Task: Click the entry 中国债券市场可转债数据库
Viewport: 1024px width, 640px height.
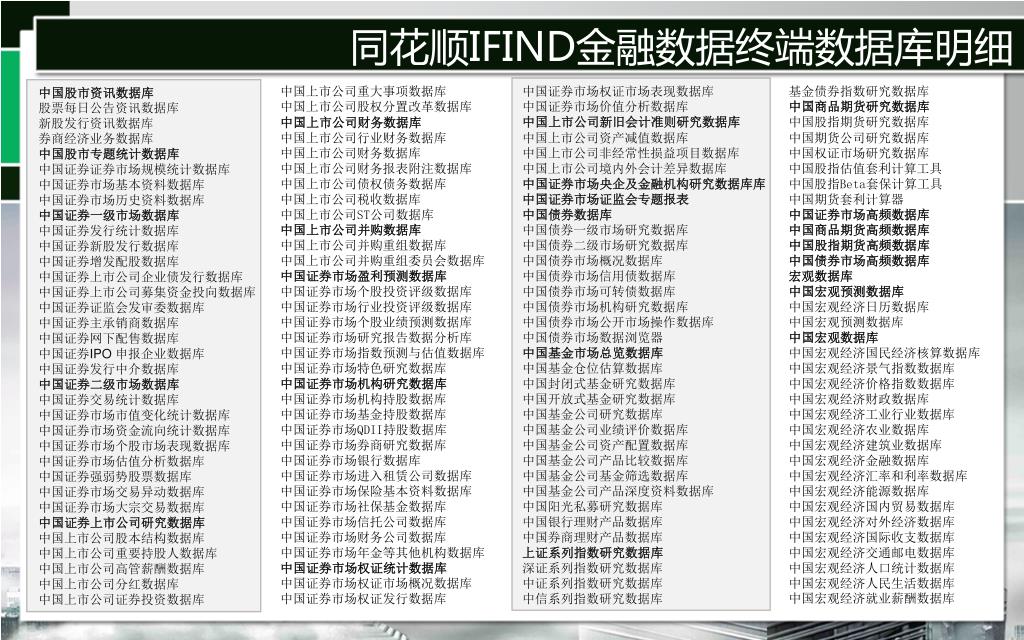Action: pyautogui.click(x=599, y=291)
